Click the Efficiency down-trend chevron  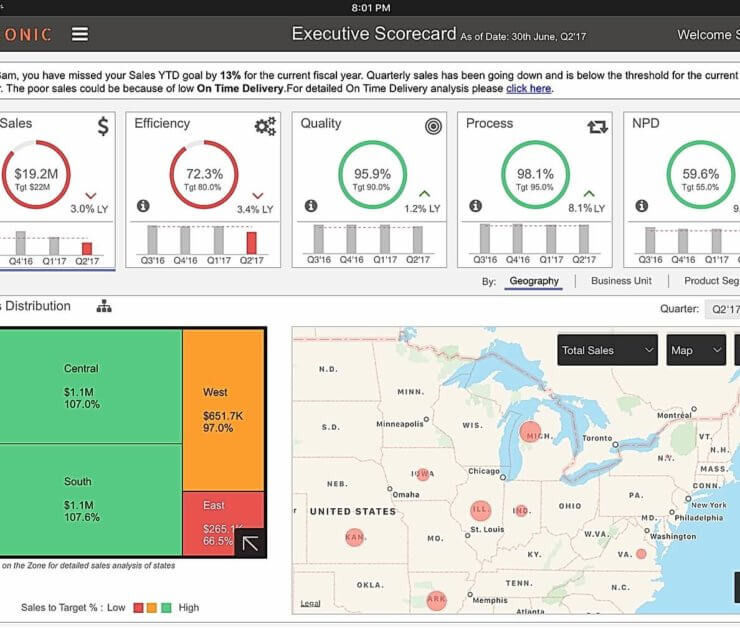(x=258, y=195)
